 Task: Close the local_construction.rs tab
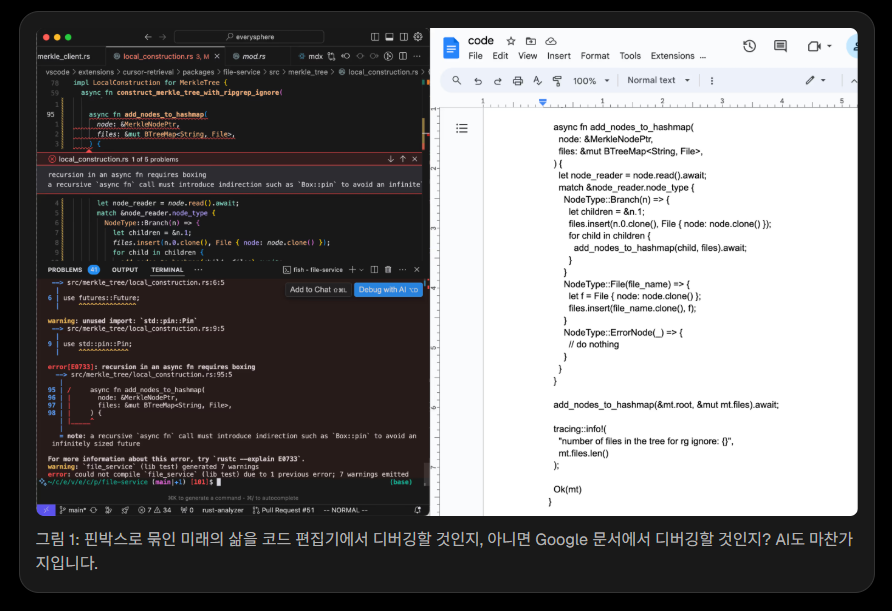[217, 56]
